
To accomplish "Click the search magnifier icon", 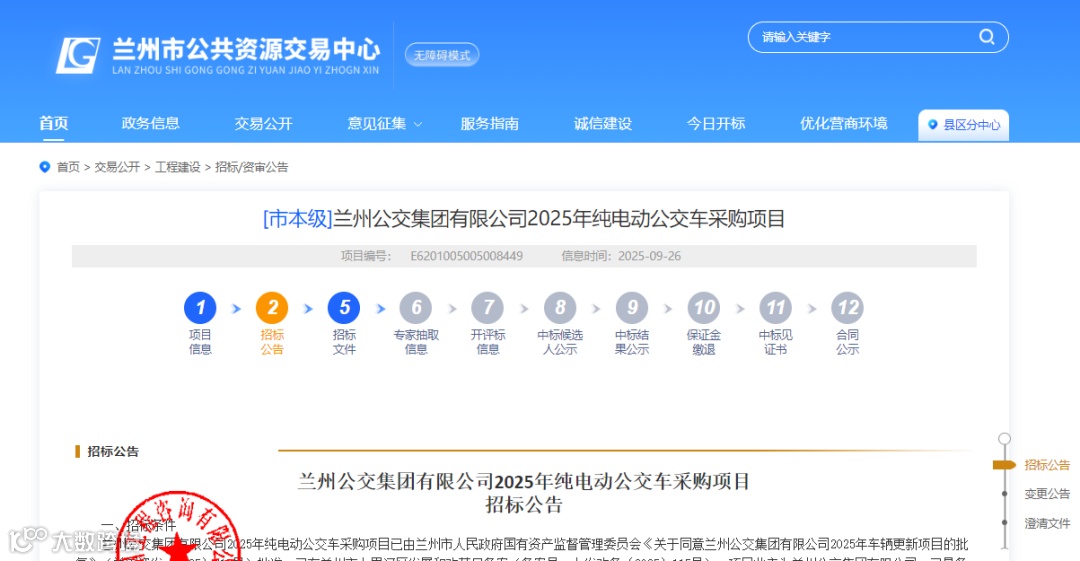I will pyautogui.click(x=986, y=37).
